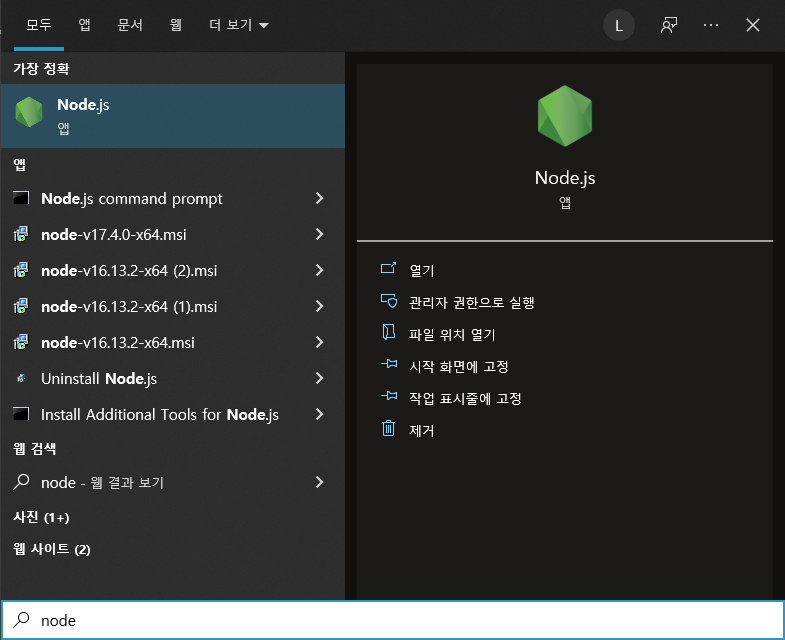Close the search panel with X
The width and height of the screenshot is (785, 640).
coord(752,25)
